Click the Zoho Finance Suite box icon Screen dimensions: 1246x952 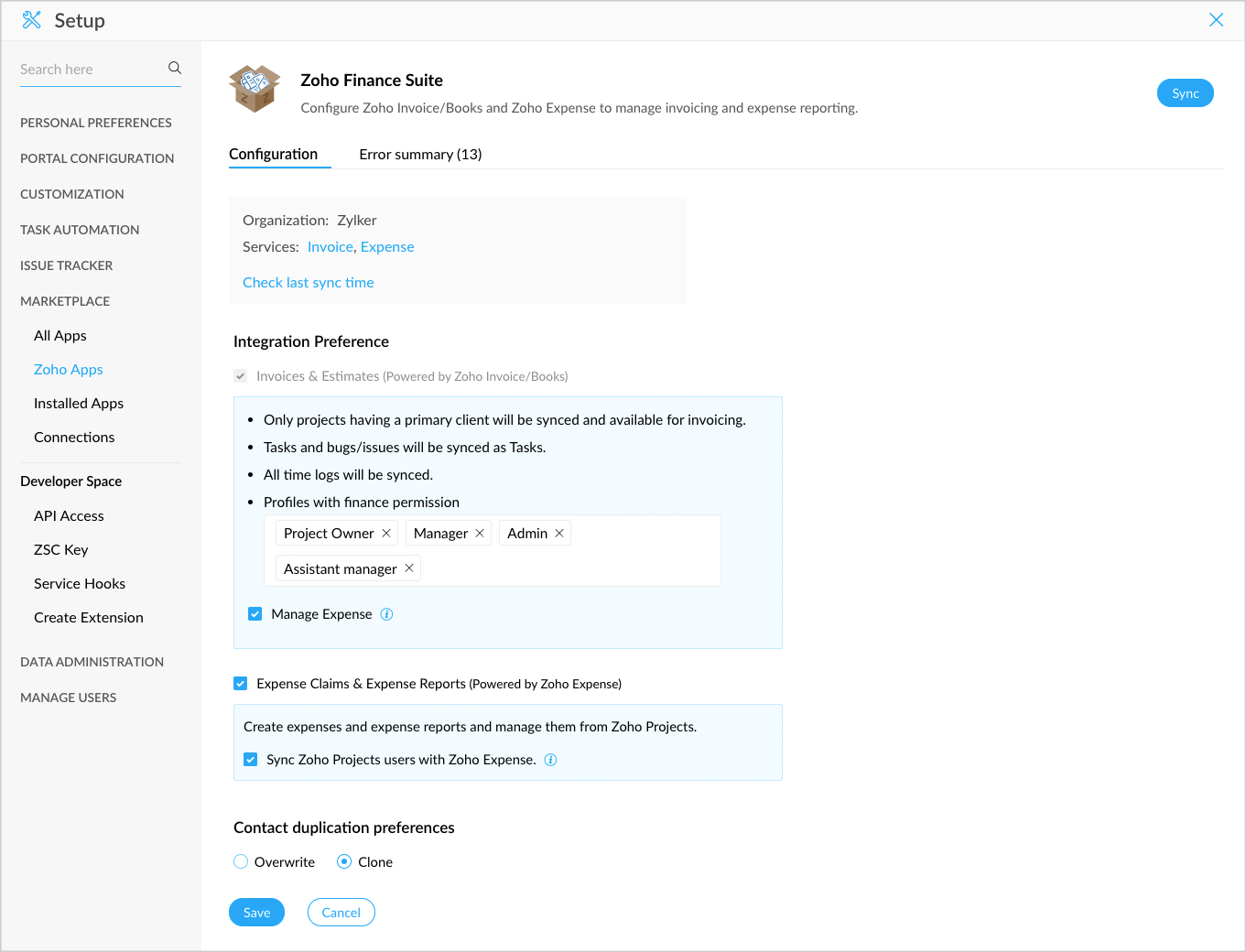(255, 89)
